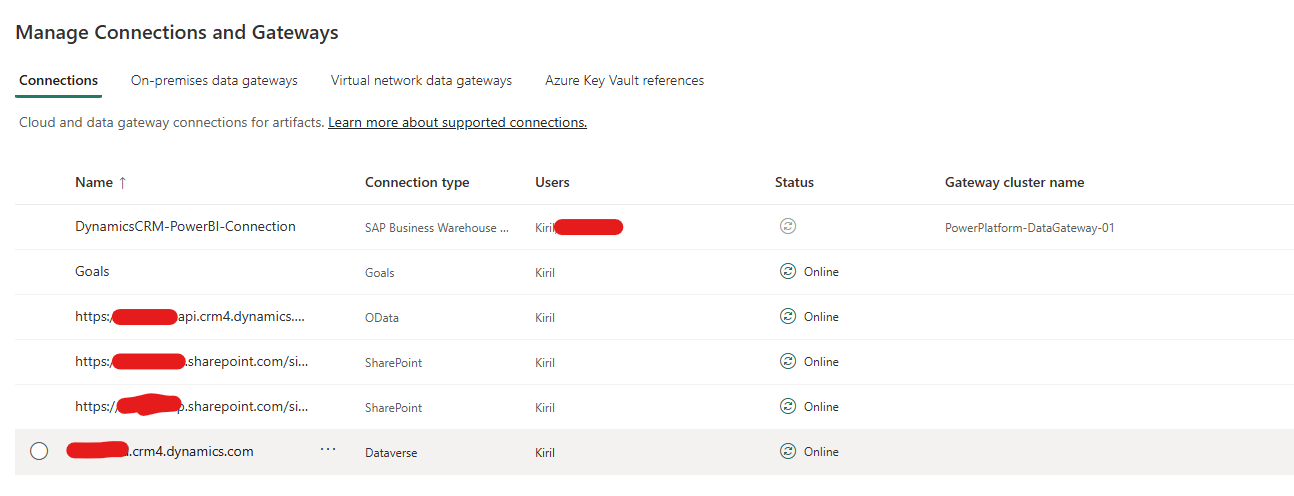This screenshot has height=496, width=1294.
Task: Open more options for crm4.dynamics.com connection
Action: [x=328, y=450]
